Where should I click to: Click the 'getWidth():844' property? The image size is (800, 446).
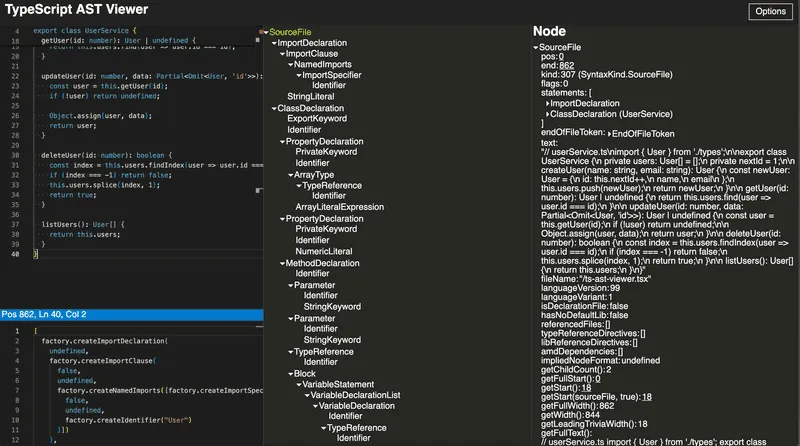pyautogui.click(x=570, y=415)
